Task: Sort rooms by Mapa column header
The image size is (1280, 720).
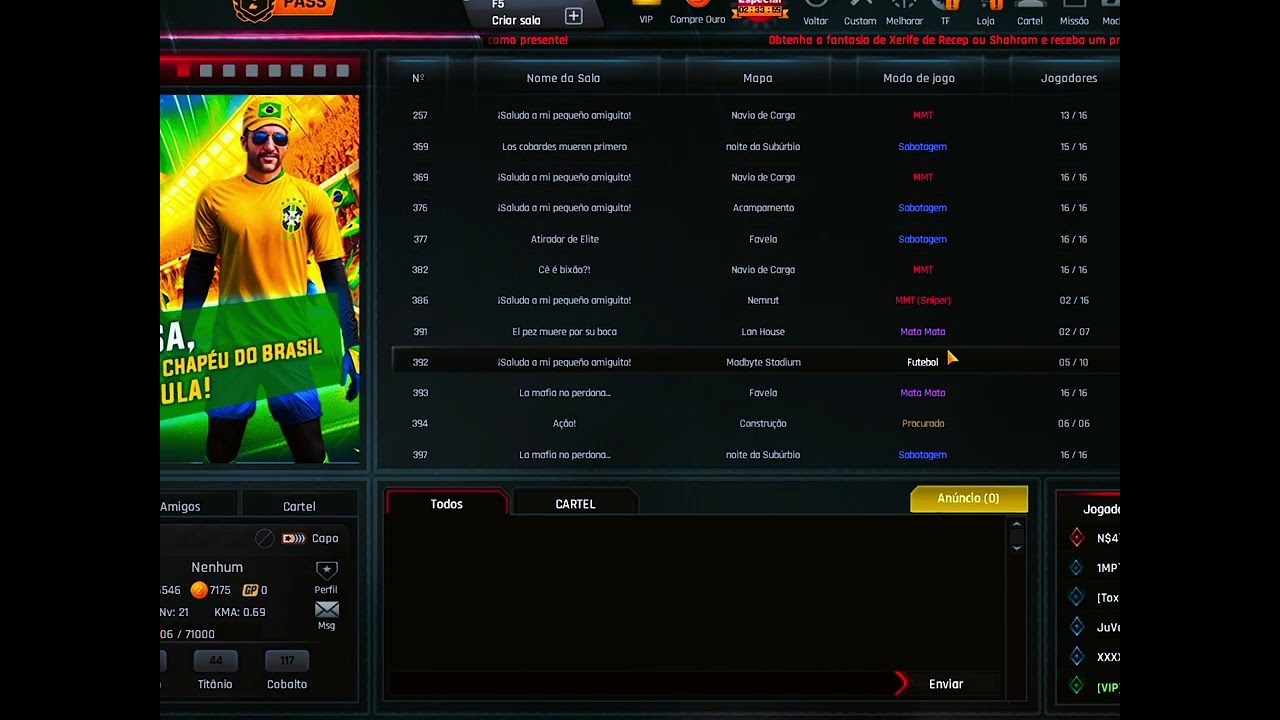Action: point(758,78)
